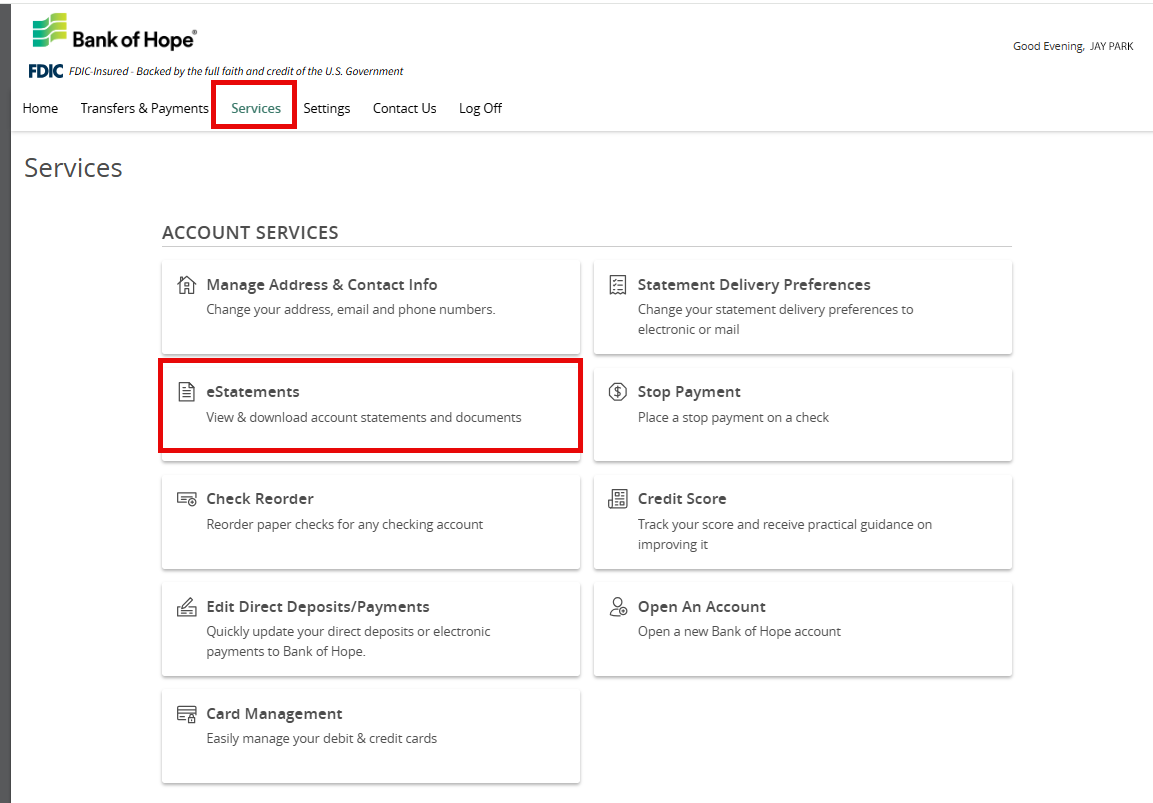Click 'Place a stop payment on a check'

click(733, 417)
